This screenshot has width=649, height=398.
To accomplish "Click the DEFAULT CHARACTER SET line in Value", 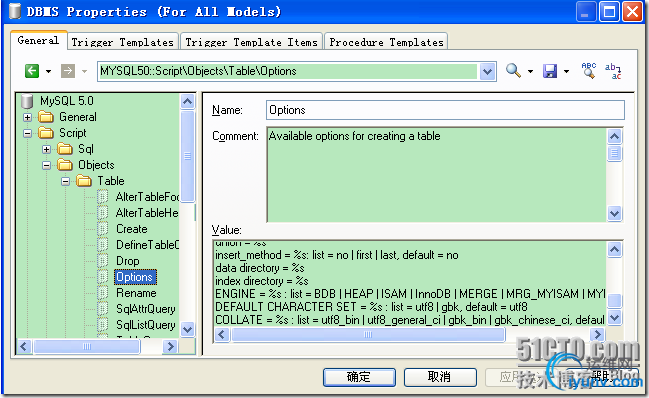I will point(371,307).
